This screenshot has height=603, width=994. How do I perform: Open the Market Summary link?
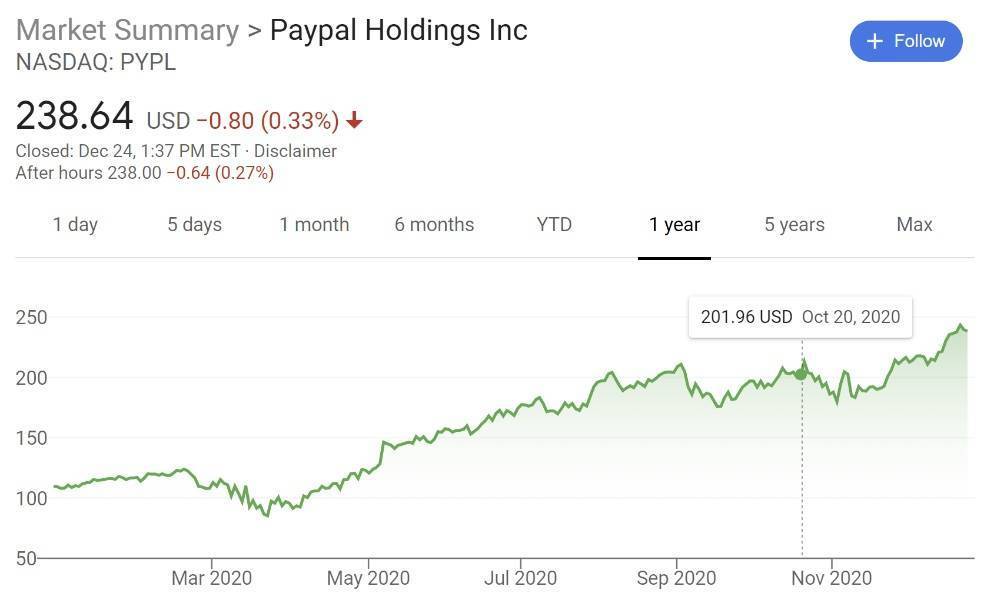click(x=127, y=30)
